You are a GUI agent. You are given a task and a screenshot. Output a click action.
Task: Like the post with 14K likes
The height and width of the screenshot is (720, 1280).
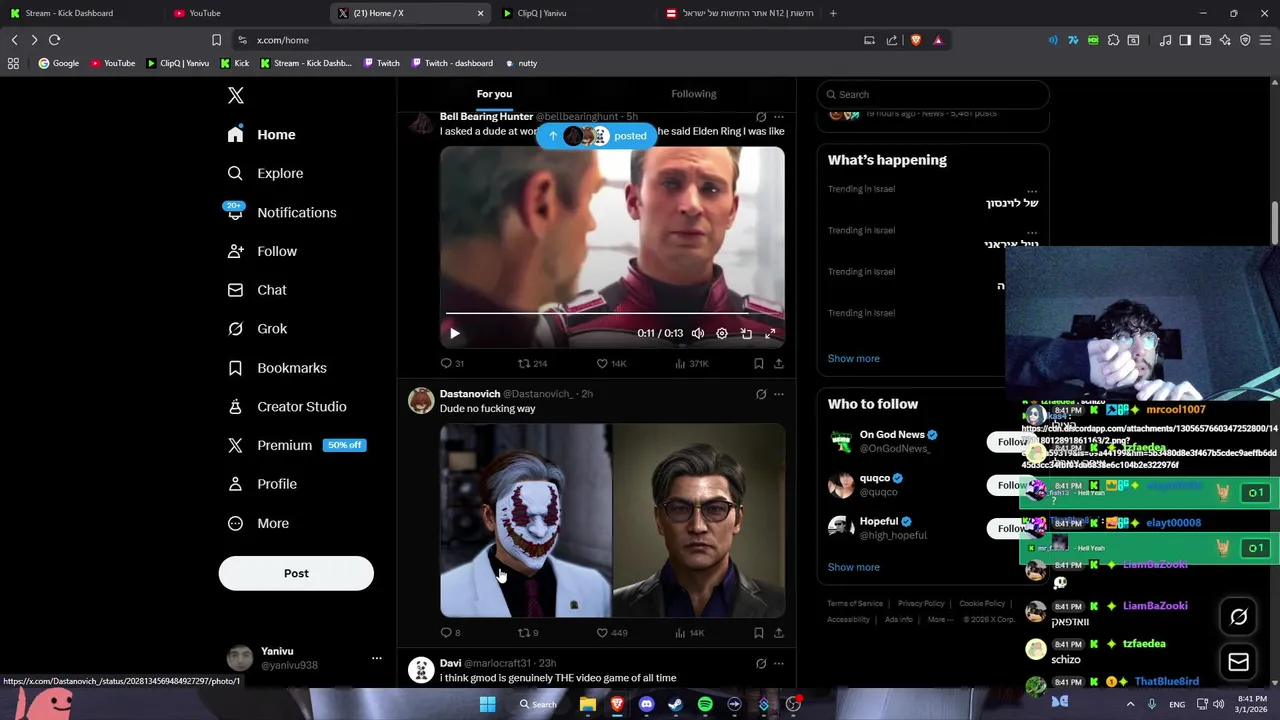(611, 363)
